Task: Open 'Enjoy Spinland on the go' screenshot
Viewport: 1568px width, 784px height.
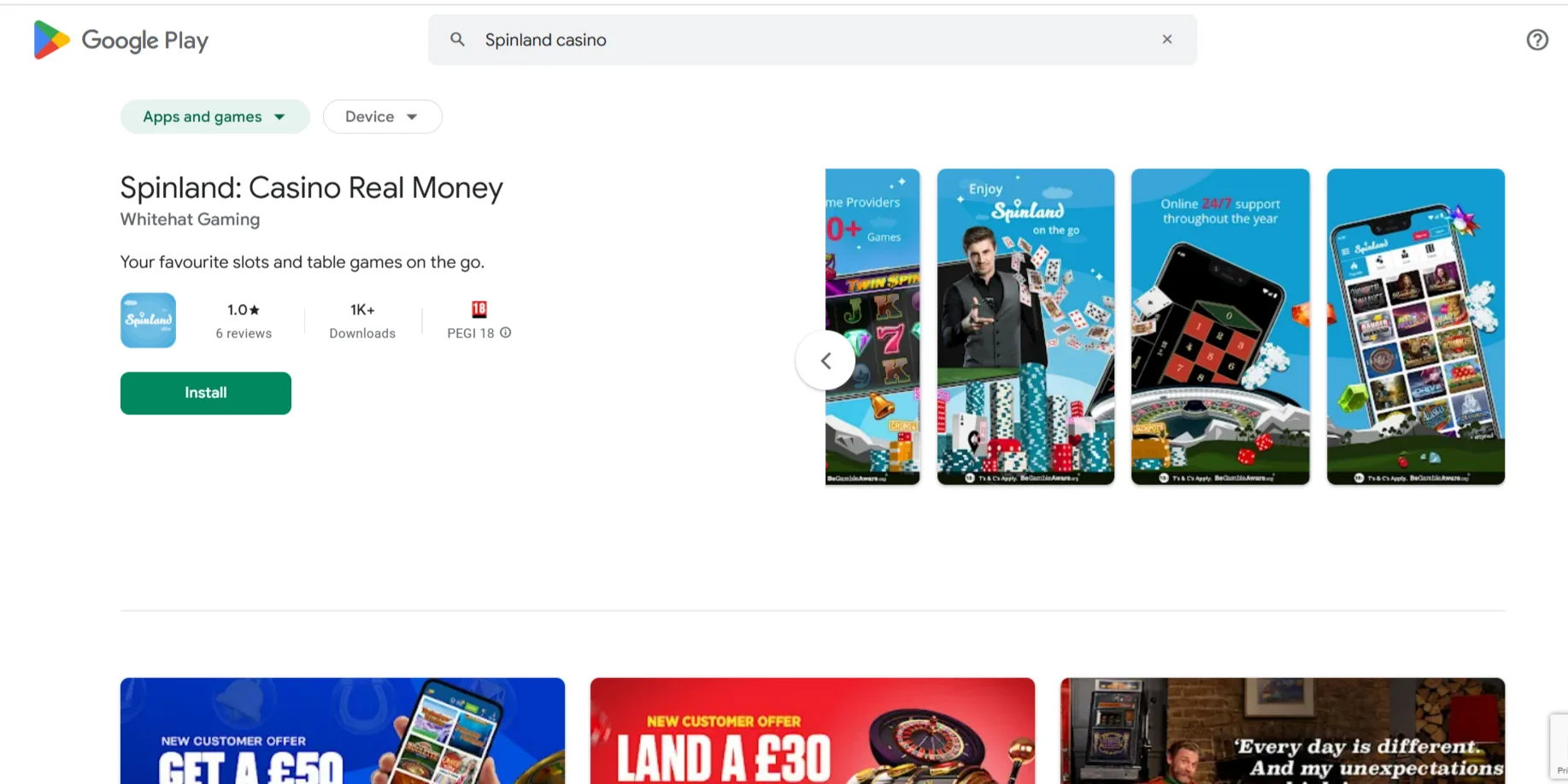Action: [x=1025, y=327]
